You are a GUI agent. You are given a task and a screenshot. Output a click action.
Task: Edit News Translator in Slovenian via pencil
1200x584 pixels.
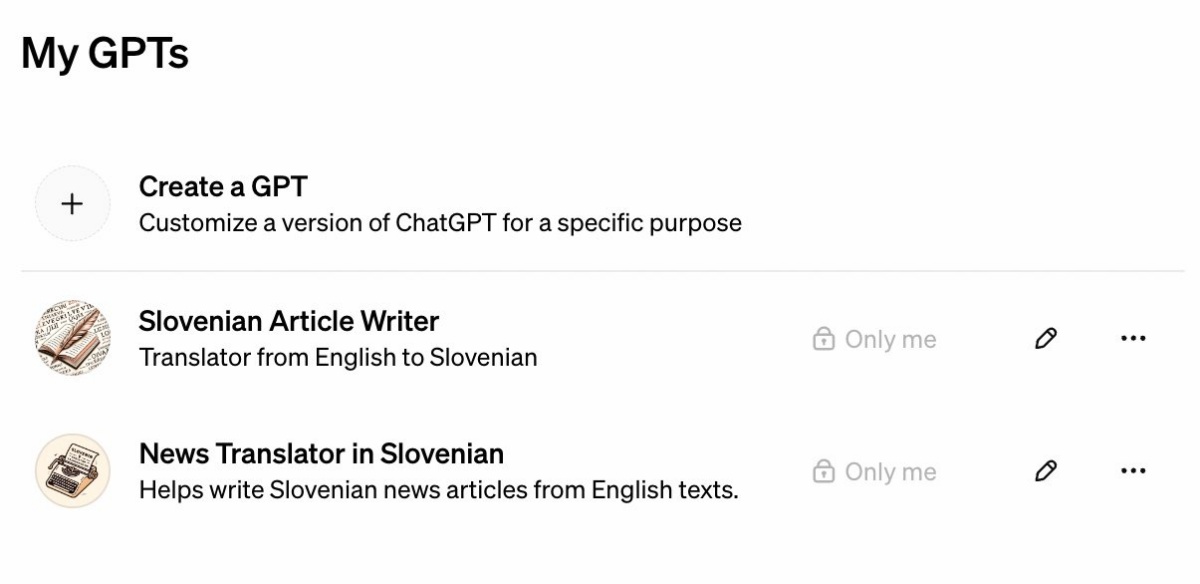(1046, 470)
